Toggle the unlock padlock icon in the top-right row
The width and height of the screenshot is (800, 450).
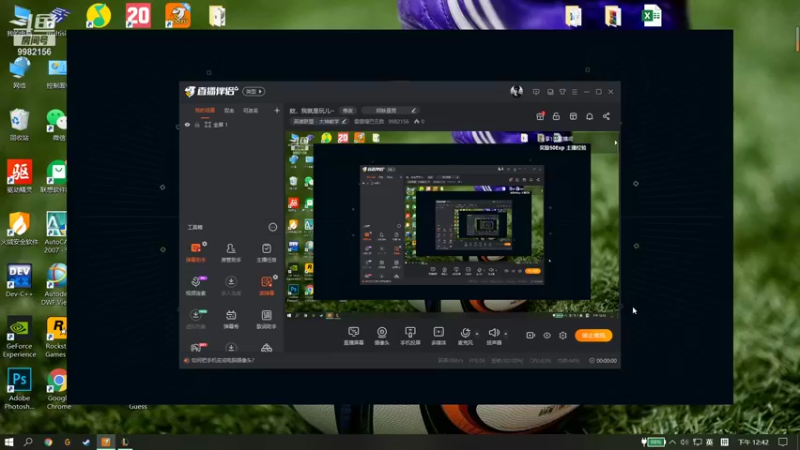[556, 116]
